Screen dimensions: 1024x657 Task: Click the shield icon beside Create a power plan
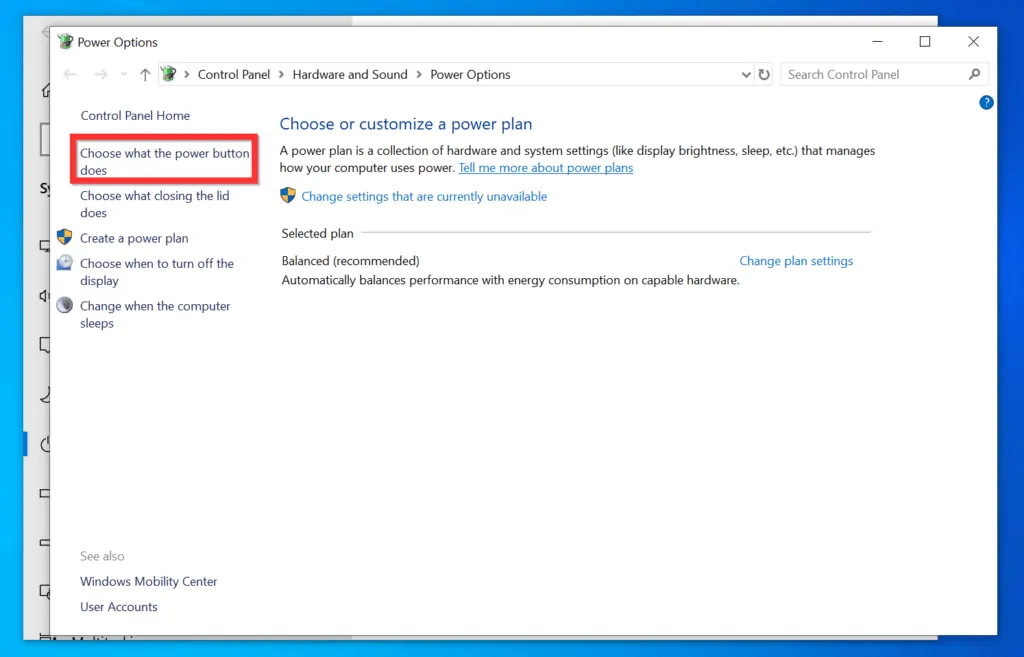[x=65, y=238]
